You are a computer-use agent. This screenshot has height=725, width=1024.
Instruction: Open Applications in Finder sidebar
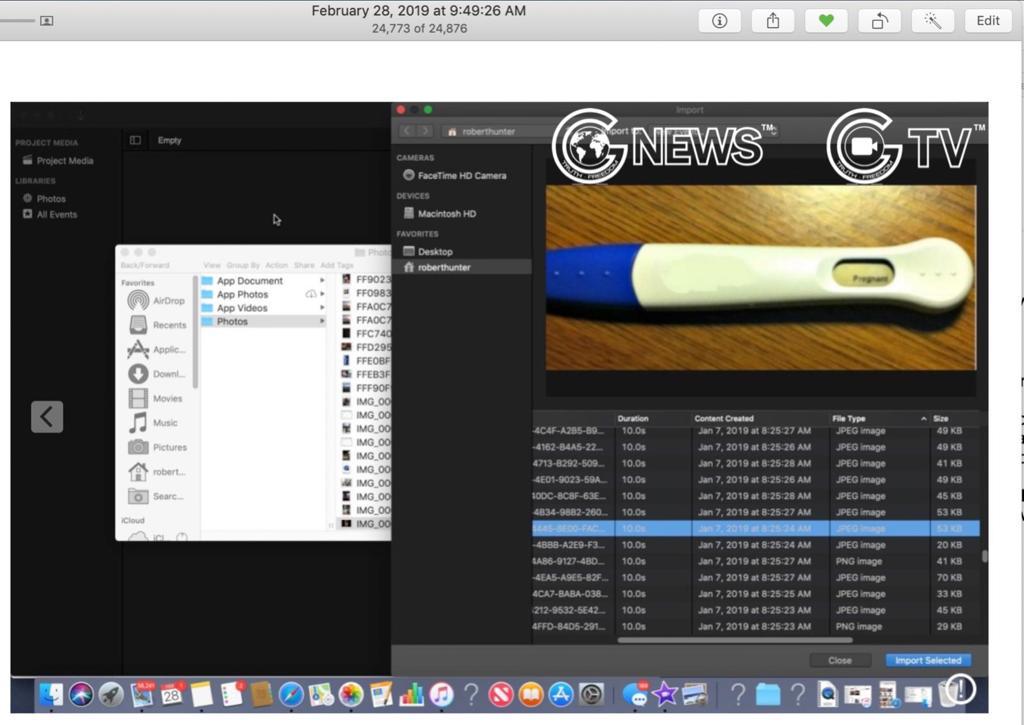coord(157,349)
